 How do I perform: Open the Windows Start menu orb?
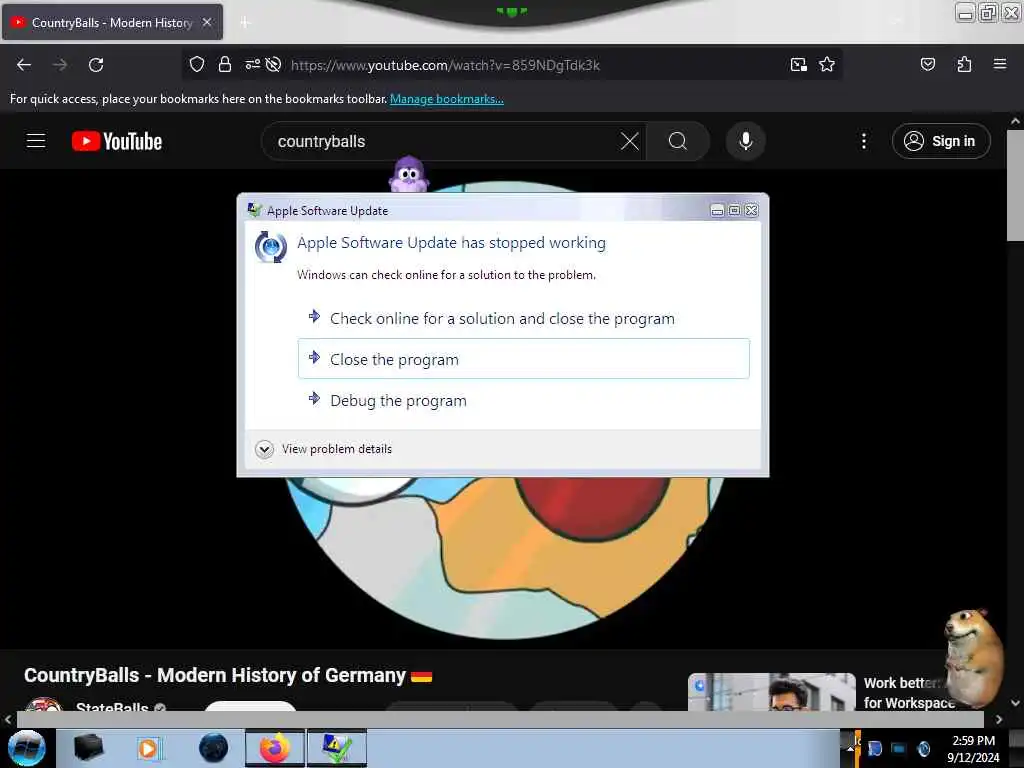[27, 748]
